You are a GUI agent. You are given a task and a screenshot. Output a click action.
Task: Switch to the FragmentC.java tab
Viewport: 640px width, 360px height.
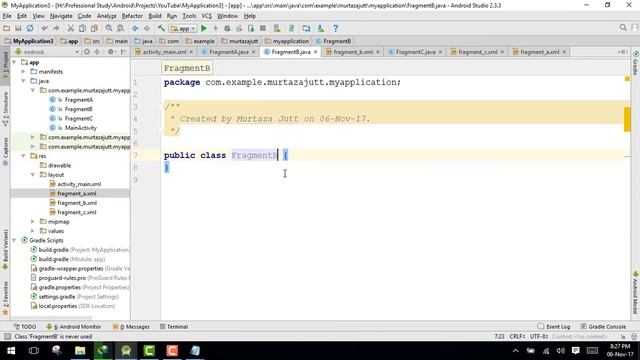[x=415, y=52]
